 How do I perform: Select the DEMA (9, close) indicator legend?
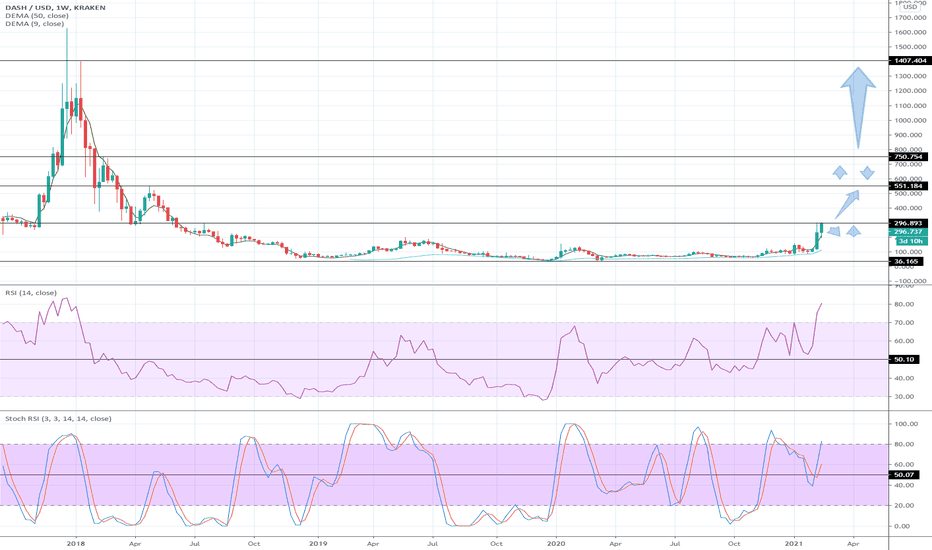[34, 24]
